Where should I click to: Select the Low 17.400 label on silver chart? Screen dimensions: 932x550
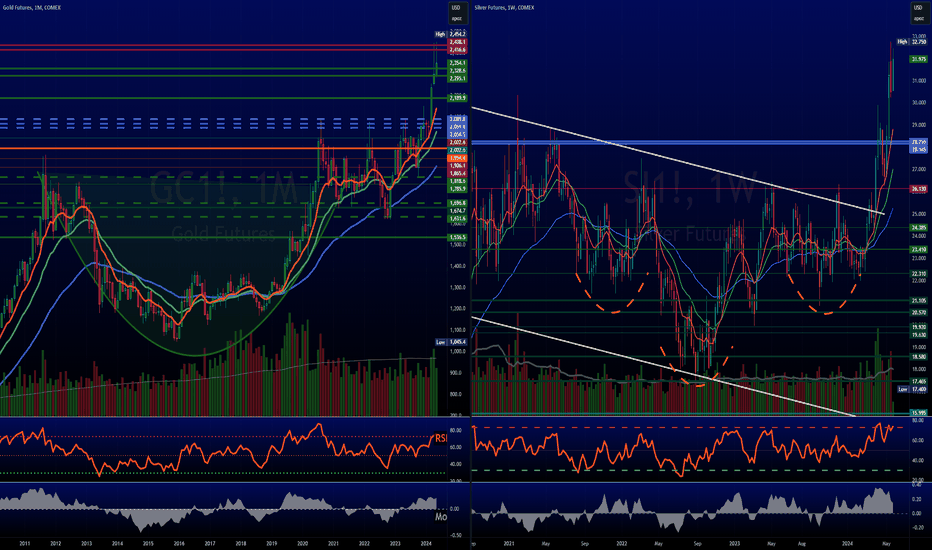tap(912, 389)
